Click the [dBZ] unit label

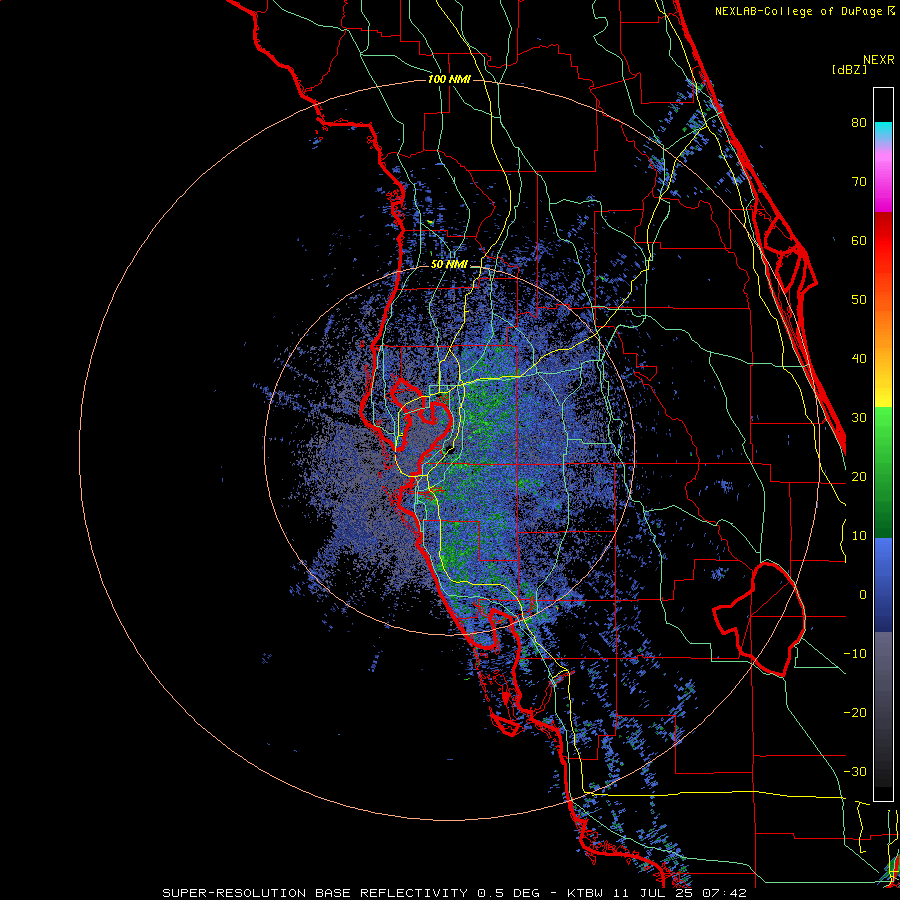[x=849, y=69]
